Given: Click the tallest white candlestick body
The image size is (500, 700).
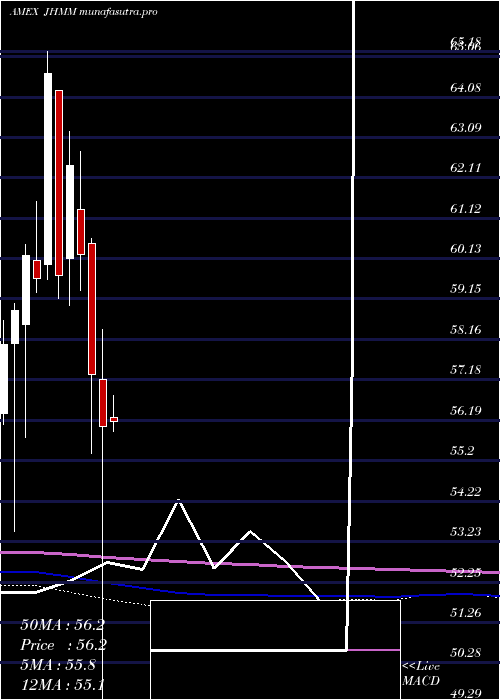Looking at the screenshot, I should (x=48, y=169).
